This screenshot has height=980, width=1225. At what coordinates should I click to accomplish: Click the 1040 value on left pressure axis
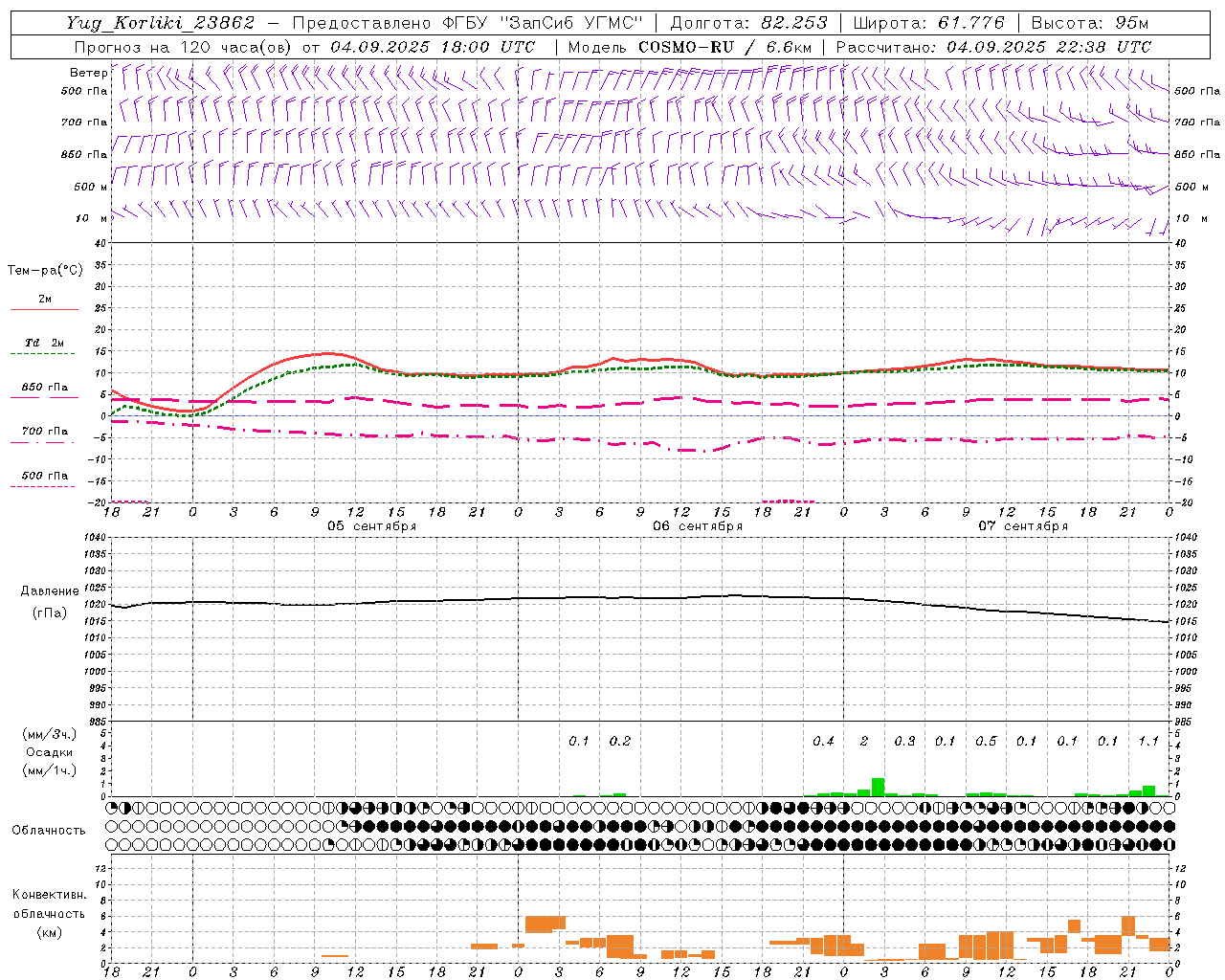pos(96,538)
